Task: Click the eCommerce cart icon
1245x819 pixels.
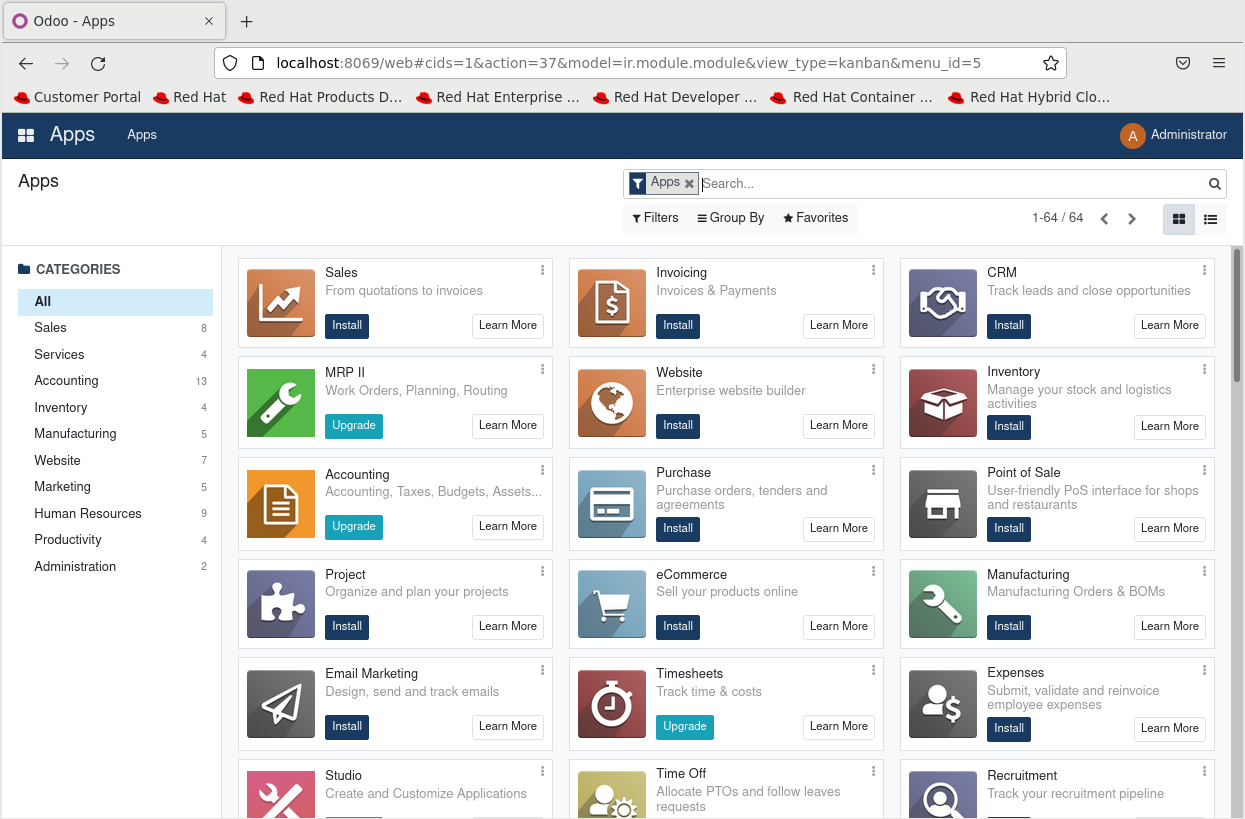Action: coord(612,604)
